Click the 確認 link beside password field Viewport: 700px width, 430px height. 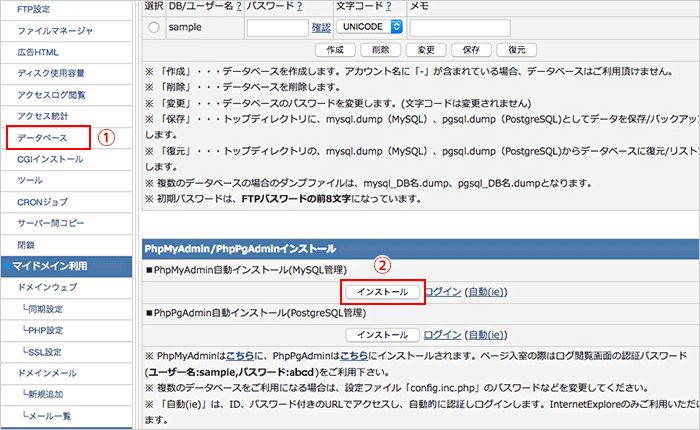pos(321,28)
